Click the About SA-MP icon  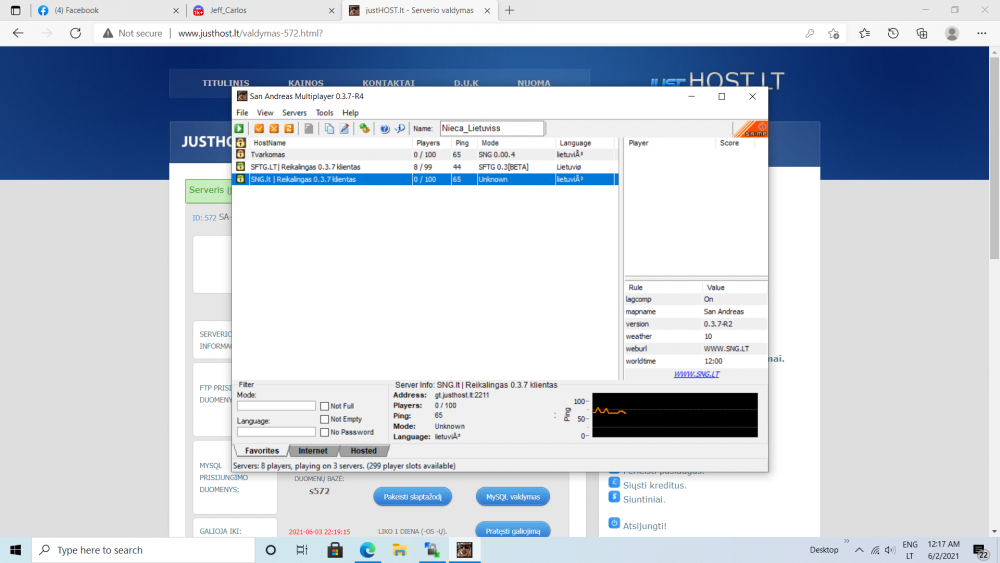click(x=400, y=128)
